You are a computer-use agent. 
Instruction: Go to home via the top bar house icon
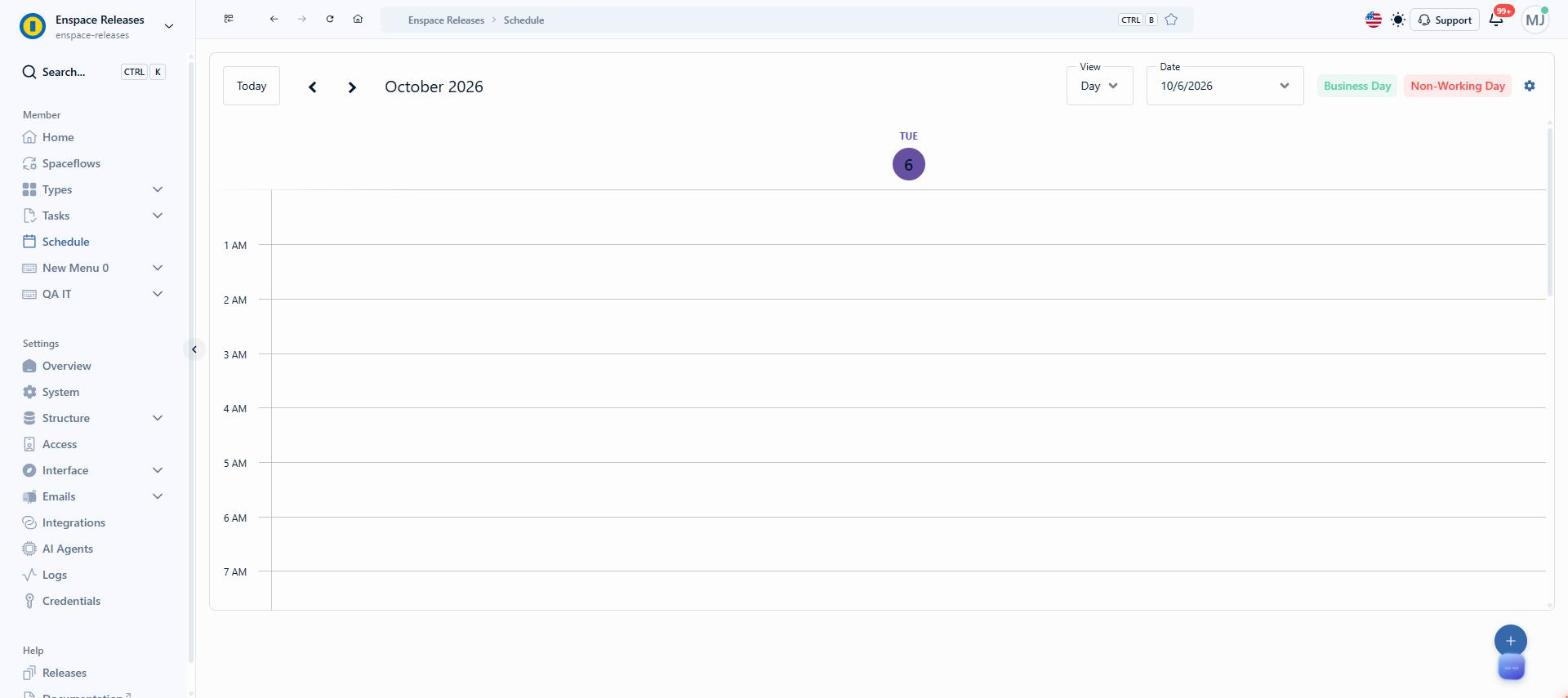point(358,19)
